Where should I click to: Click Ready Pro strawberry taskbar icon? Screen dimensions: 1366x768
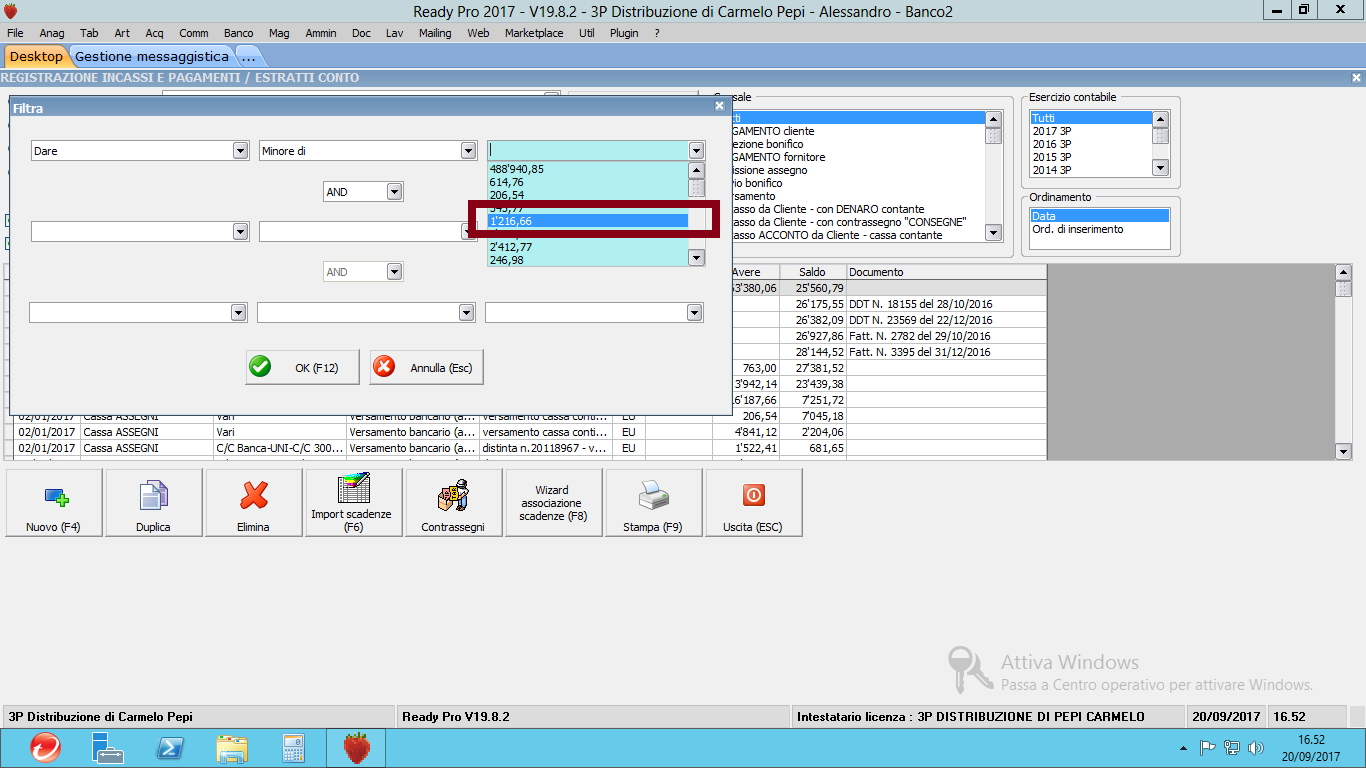(357, 748)
